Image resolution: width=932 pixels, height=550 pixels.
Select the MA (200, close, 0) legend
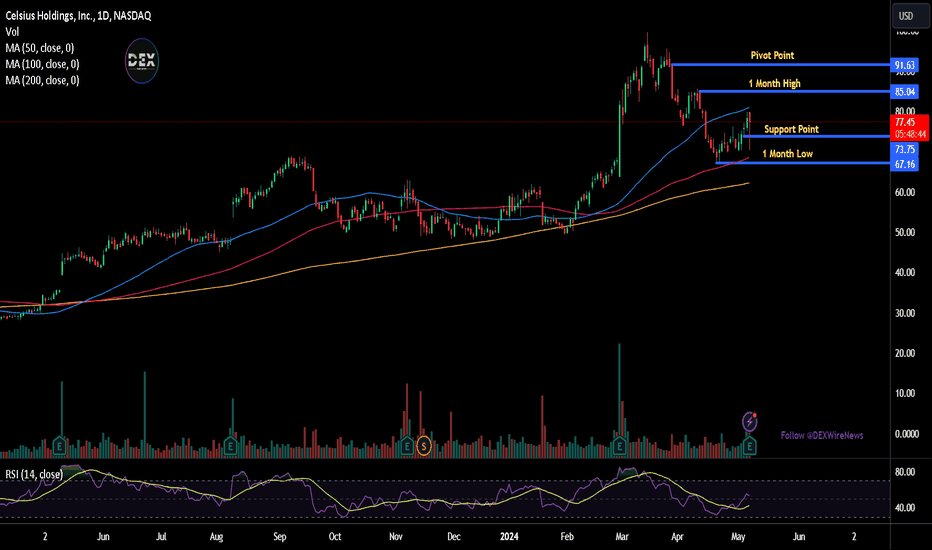pyautogui.click(x=42, y=80)
